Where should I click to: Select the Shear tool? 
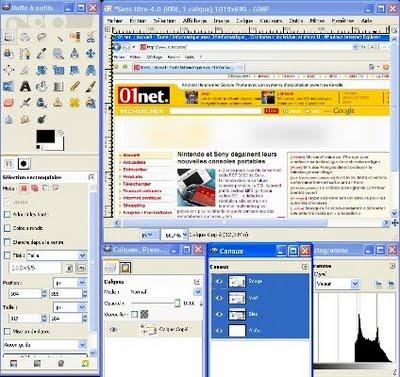[74, 70]
